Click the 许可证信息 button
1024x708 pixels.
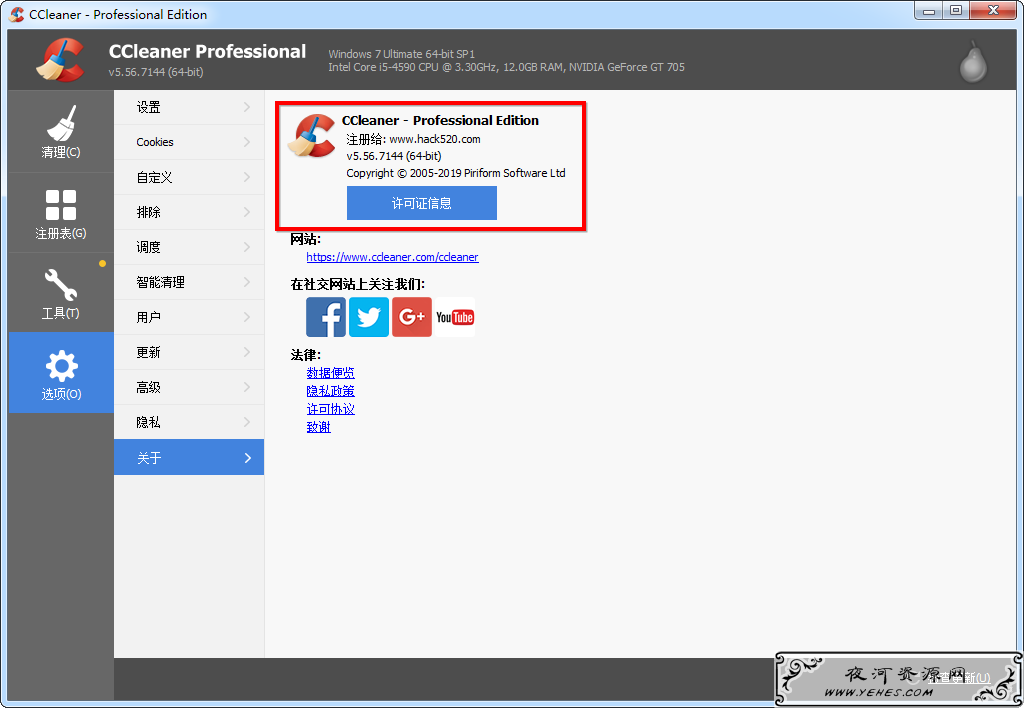pyautogui.click(x=422, y=203)
